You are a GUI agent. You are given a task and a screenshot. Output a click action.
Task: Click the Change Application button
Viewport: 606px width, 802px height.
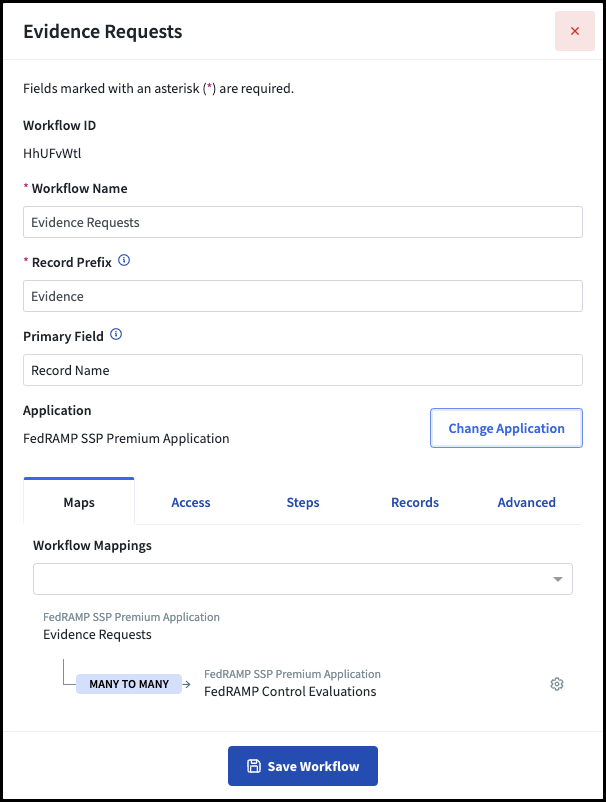pos(506,428)
